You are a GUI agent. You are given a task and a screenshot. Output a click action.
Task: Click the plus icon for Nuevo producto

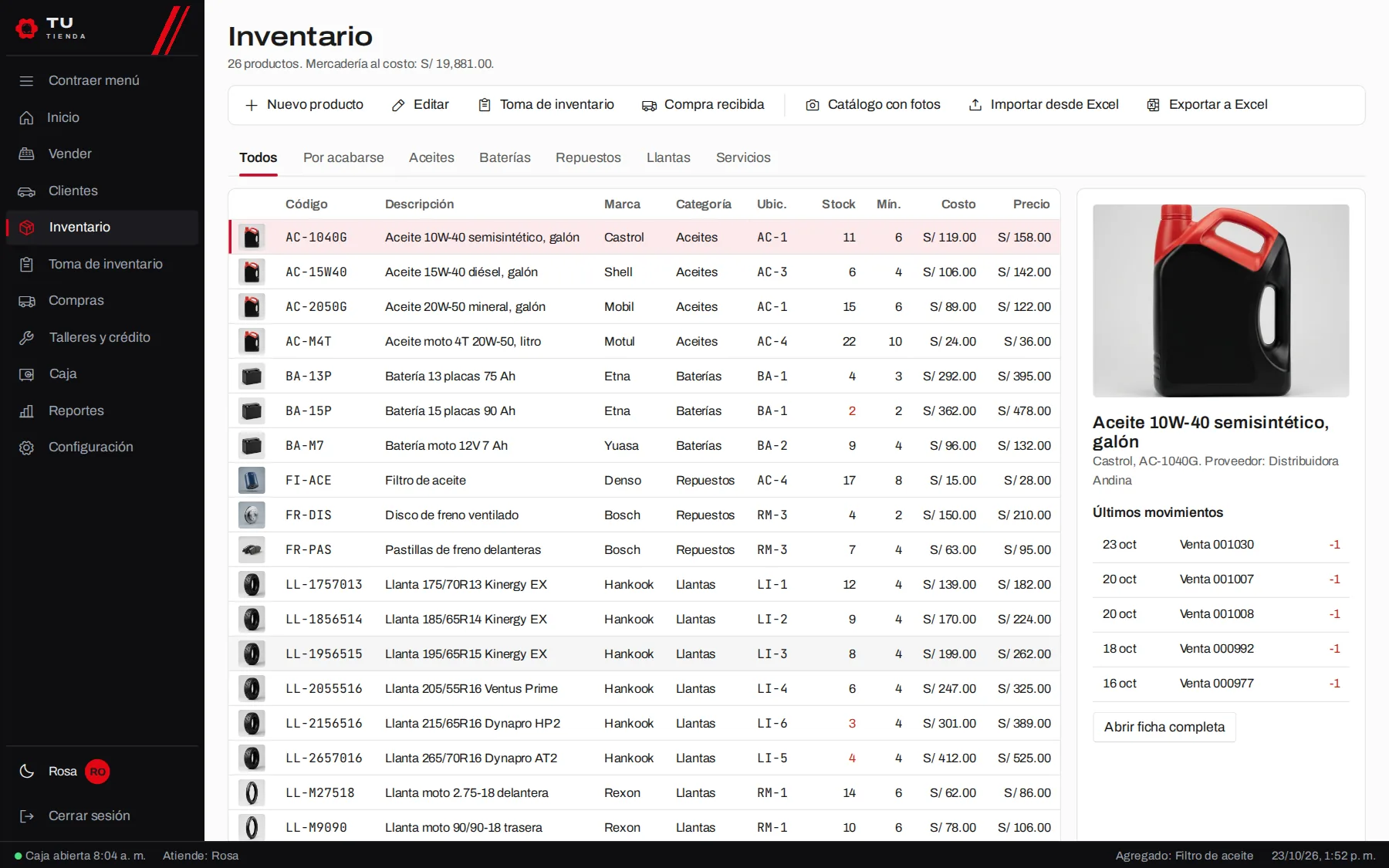click(x=252, y=105)
